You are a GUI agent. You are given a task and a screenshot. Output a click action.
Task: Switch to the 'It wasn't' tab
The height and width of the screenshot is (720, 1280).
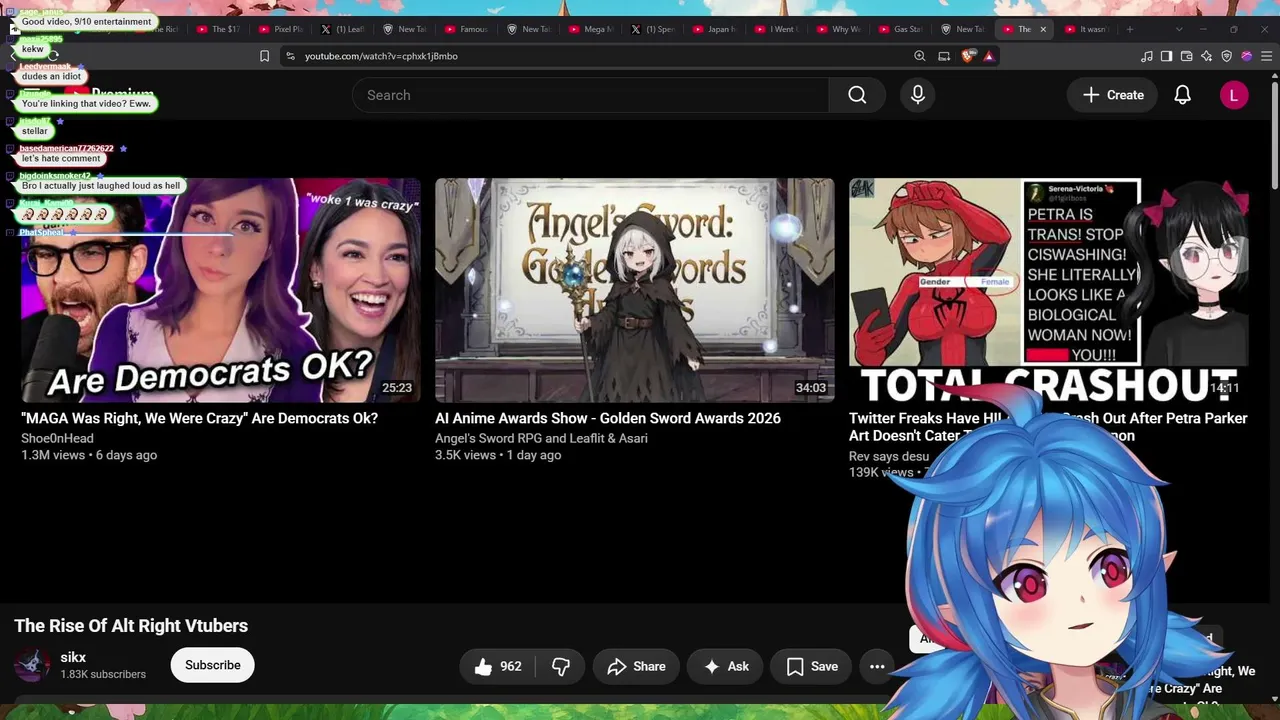1087,29
